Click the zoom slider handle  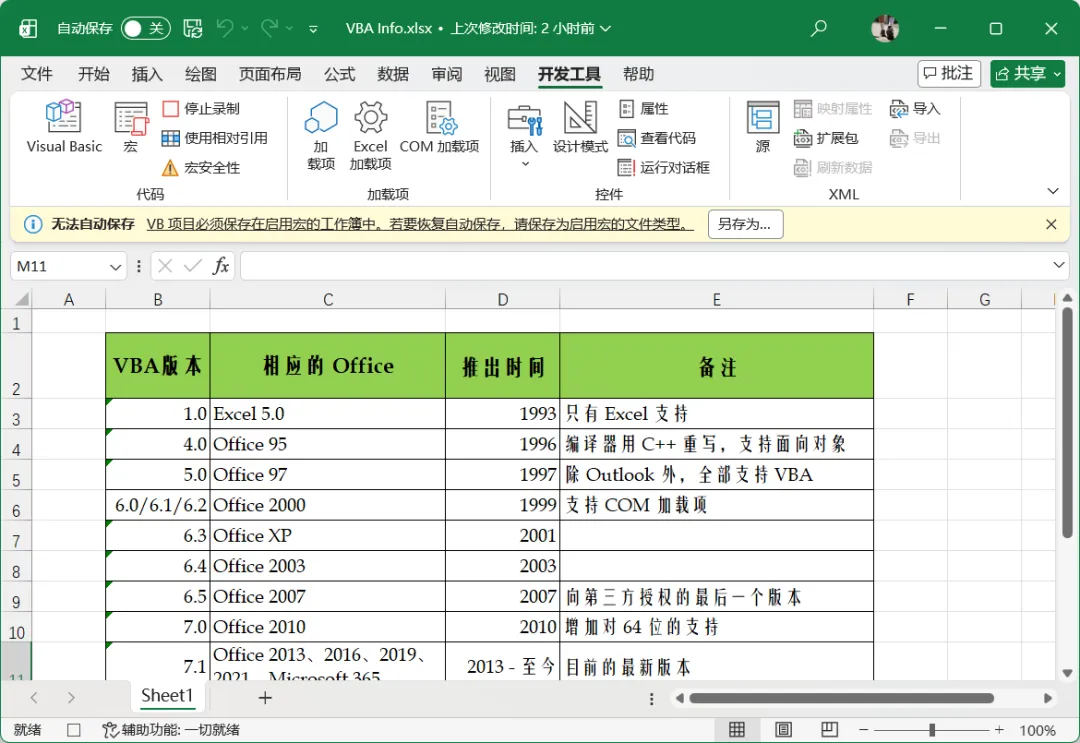(931, 730)
